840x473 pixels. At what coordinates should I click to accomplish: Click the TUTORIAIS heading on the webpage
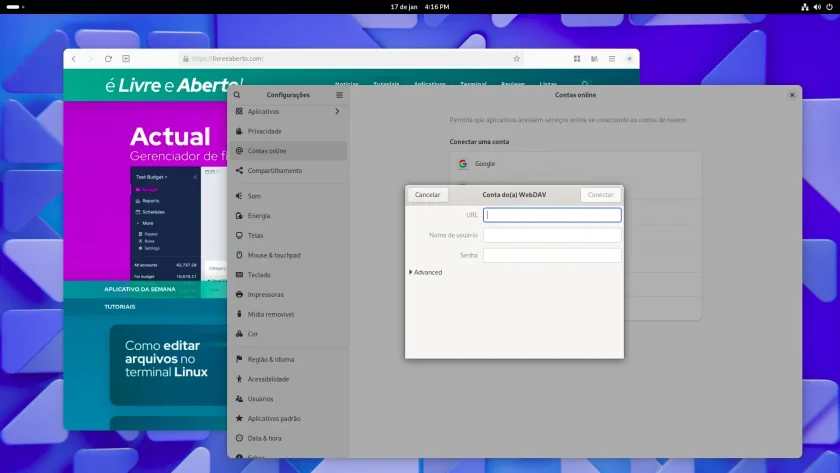(120, 307)
